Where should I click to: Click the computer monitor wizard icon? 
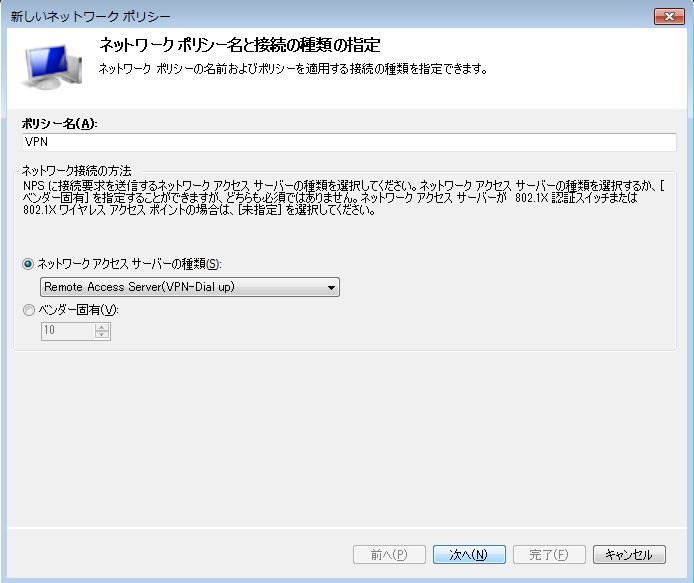pyautogui.click(x=51, y=66)
